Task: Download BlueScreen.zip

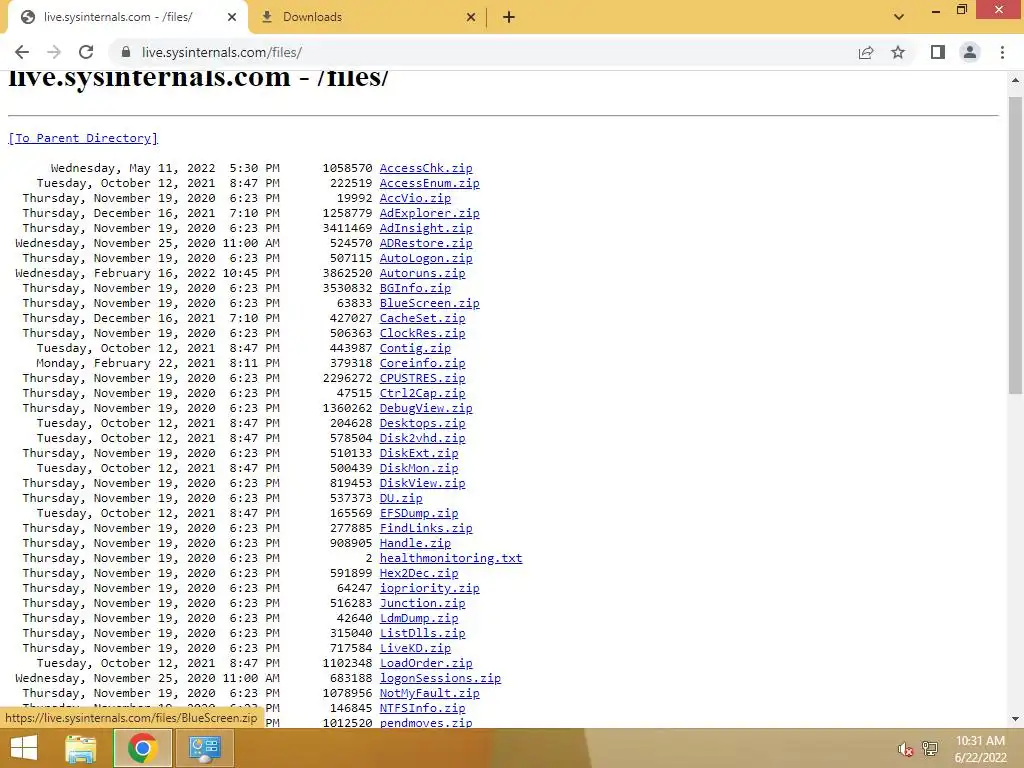Action: click(x=430, y=303)
